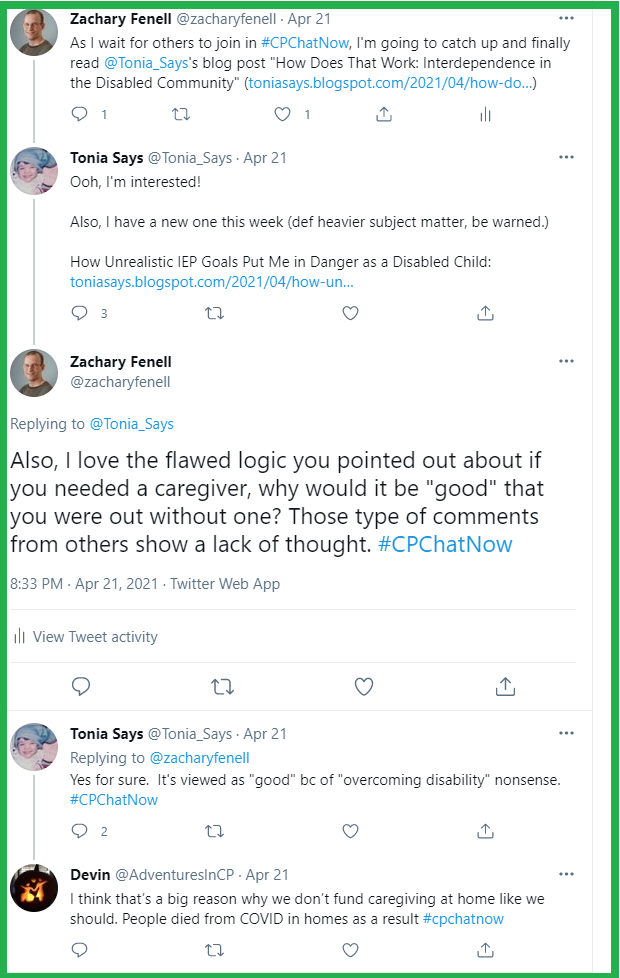Like Tonia's IEP Goals blog tweet
620x978 pixels.
350,313
